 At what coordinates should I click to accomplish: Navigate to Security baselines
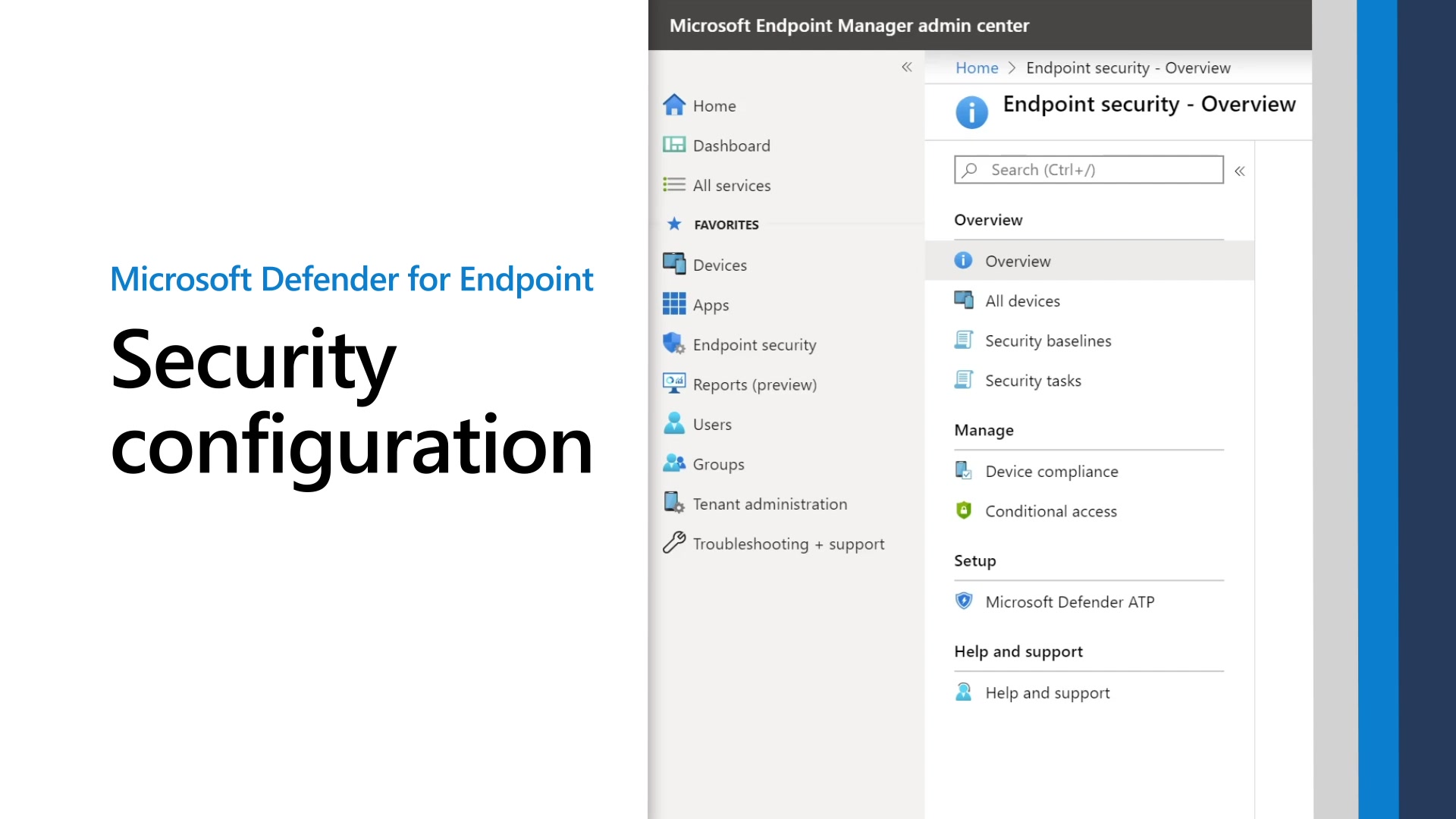[1048, 340]
